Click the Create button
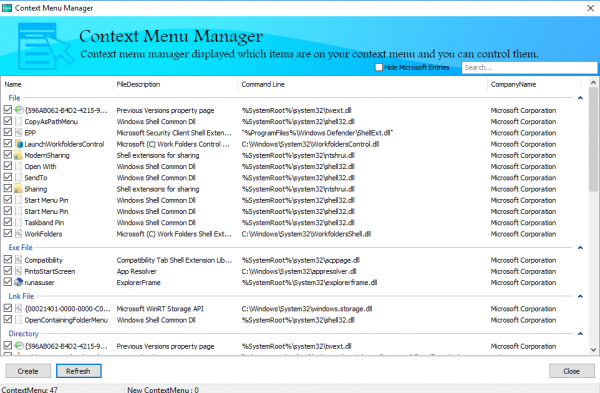The width and height of the screenshot is (600, 393). pyautogui.click(x=28, y=371)
